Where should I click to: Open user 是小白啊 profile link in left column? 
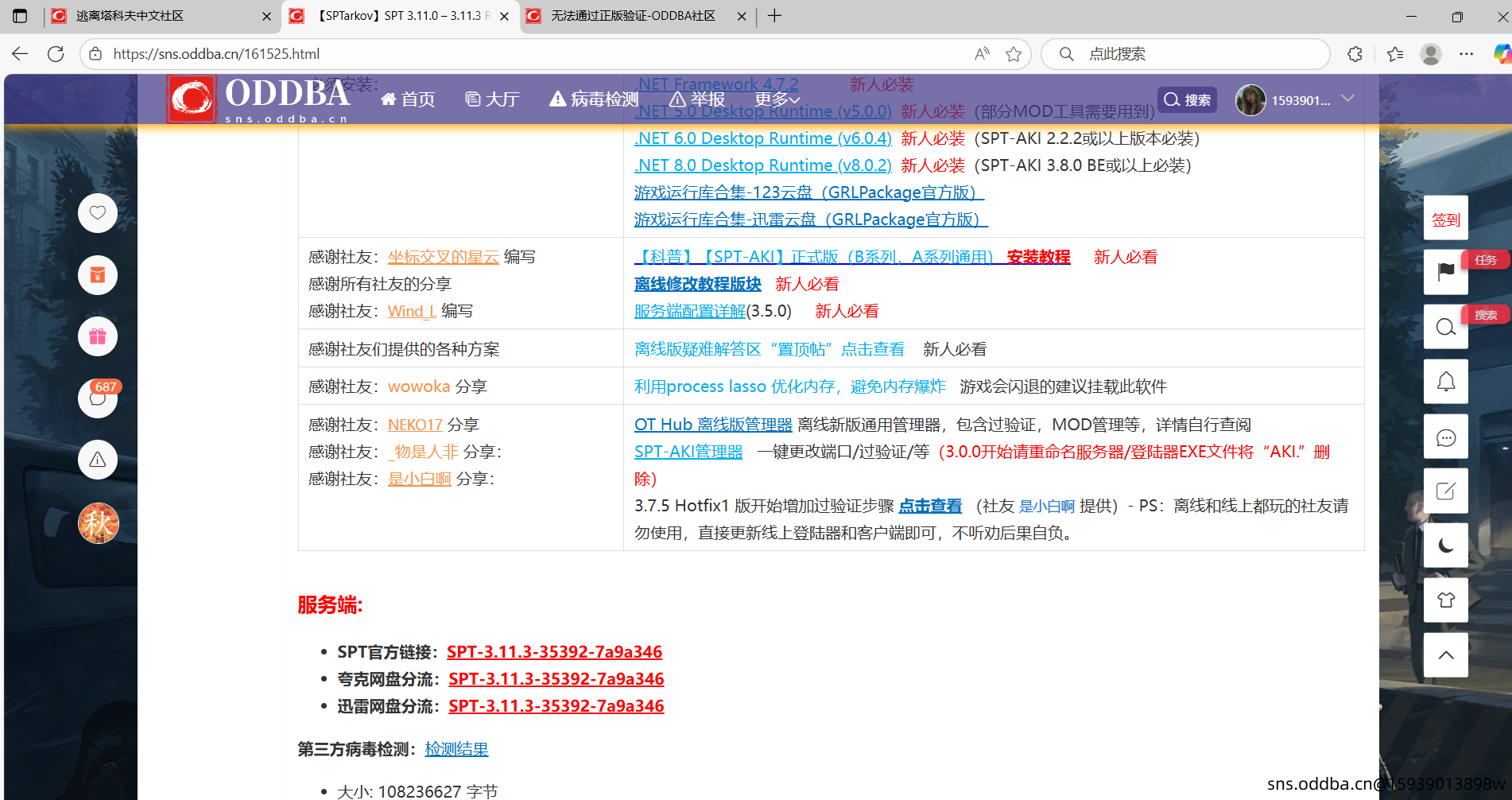[x=420, y=479]
